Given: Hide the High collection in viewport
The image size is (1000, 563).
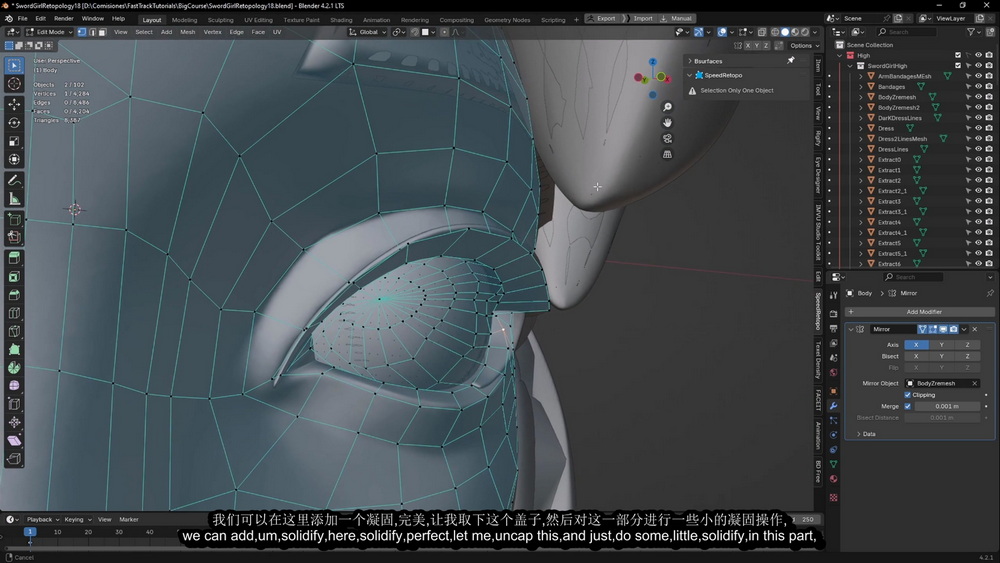Looking at the screenshot, I should [978, 55].
